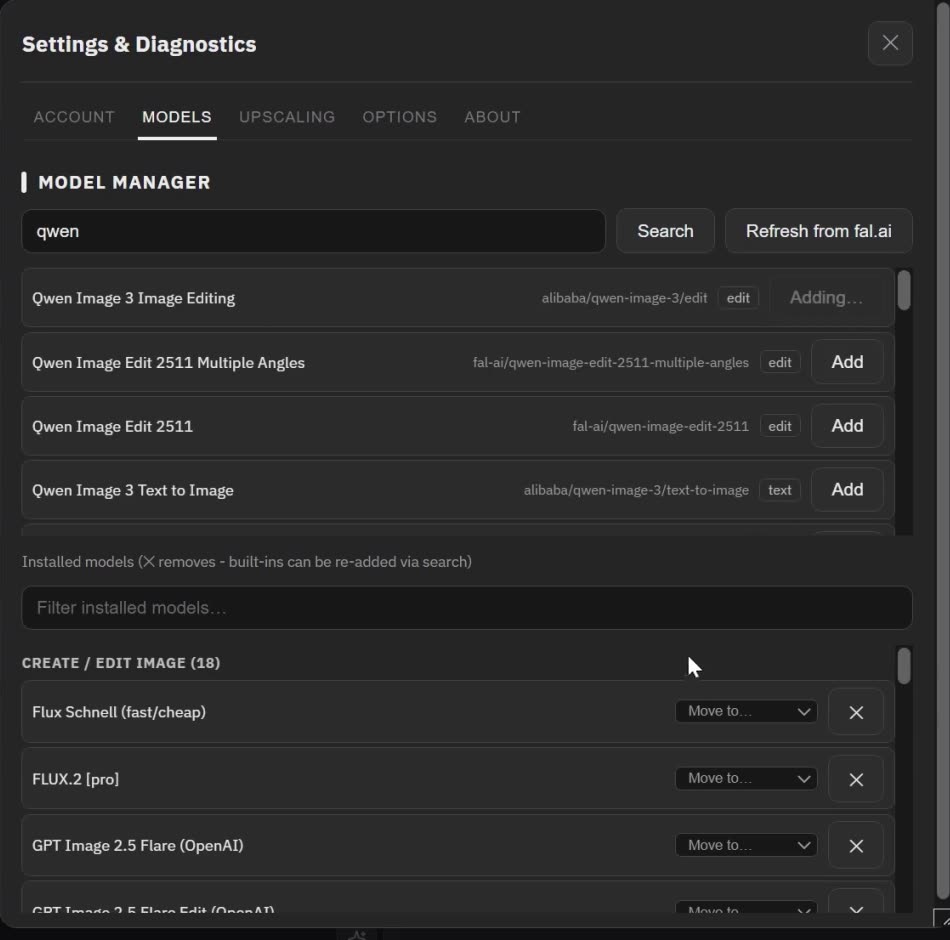Open the Upscaling tab
The image size is (950, 940).
click(x=287, y=117)
